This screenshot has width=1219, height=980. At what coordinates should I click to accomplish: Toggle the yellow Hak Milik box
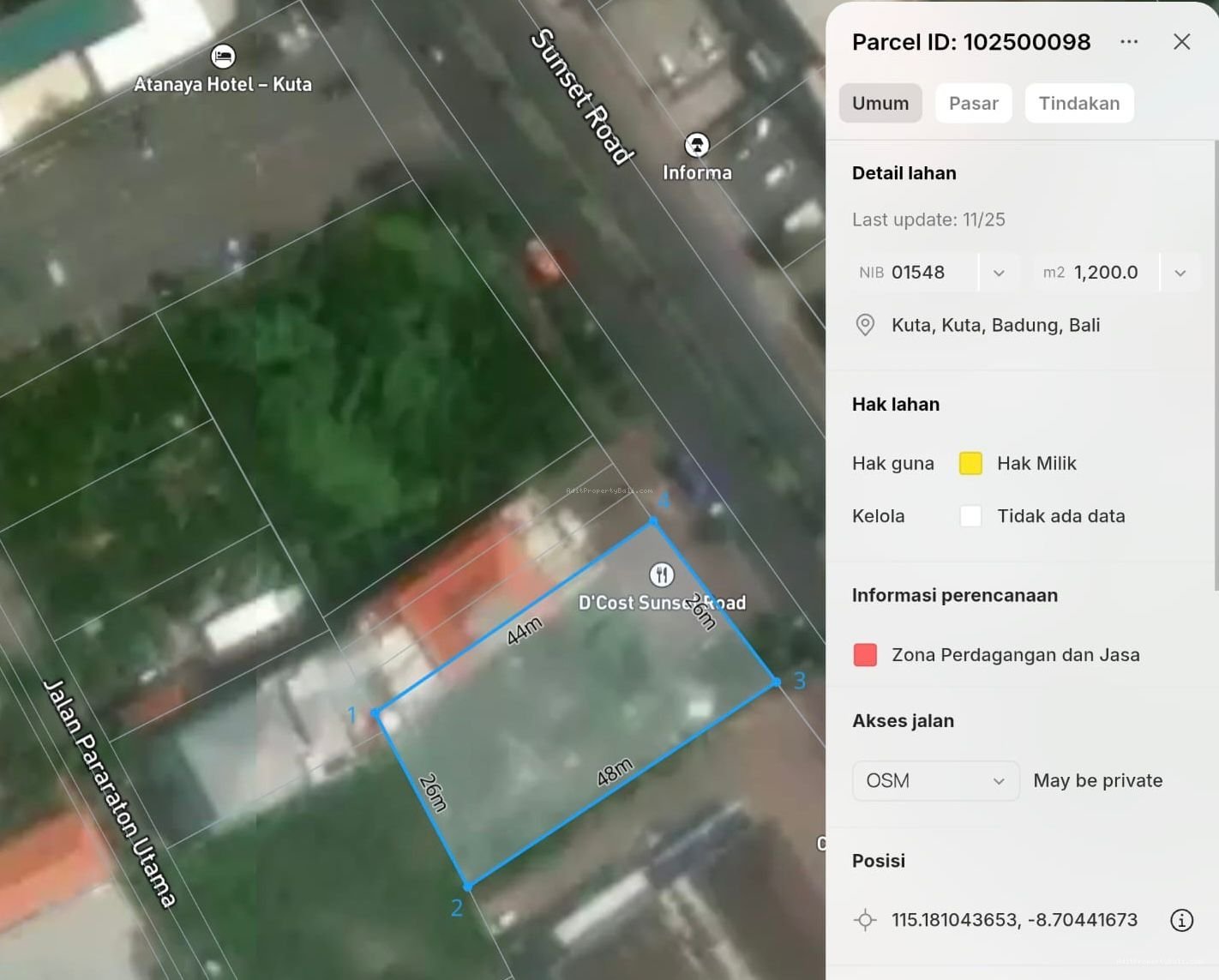(x=970, y=463)
